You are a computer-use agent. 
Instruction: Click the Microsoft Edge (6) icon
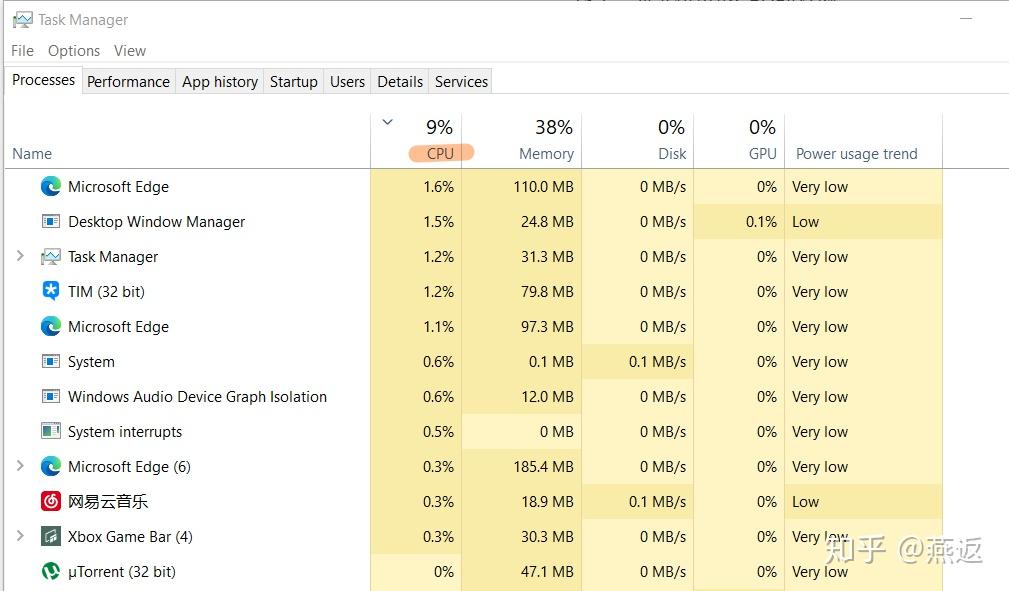click(x=51, y=466)
